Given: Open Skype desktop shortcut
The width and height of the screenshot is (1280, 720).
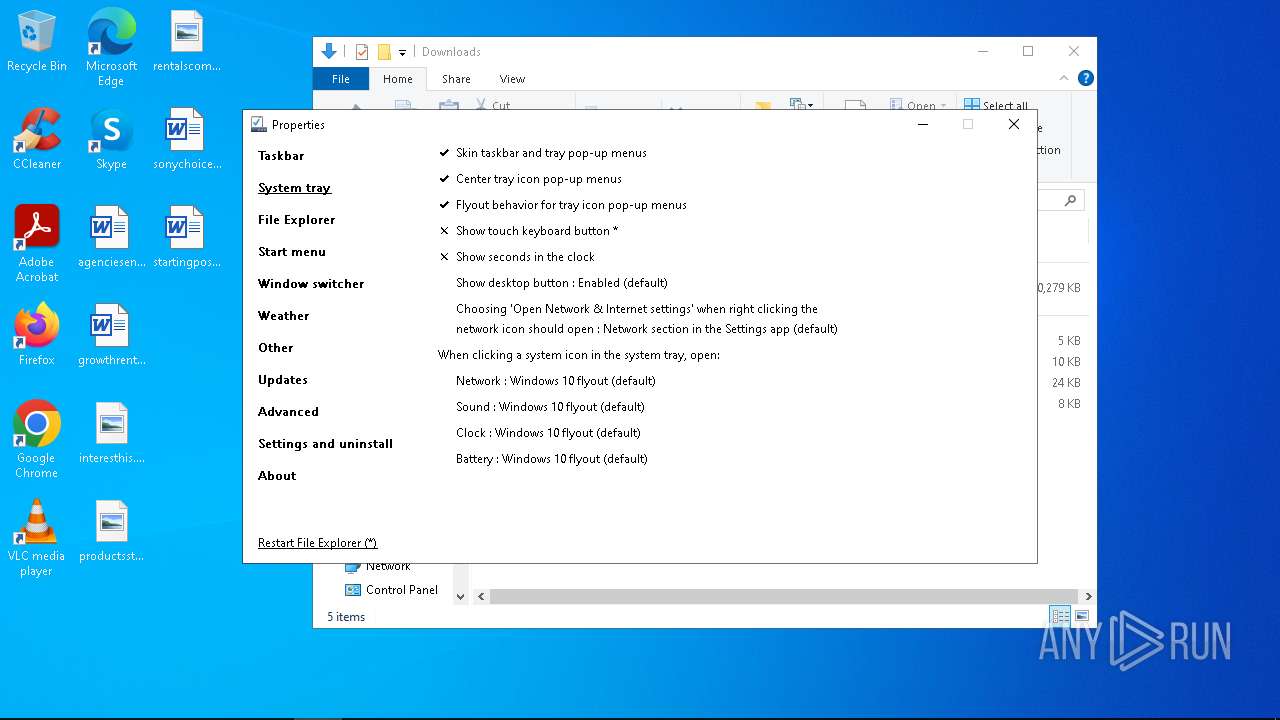Looking at the screenshot, I should tap(111, 139).
